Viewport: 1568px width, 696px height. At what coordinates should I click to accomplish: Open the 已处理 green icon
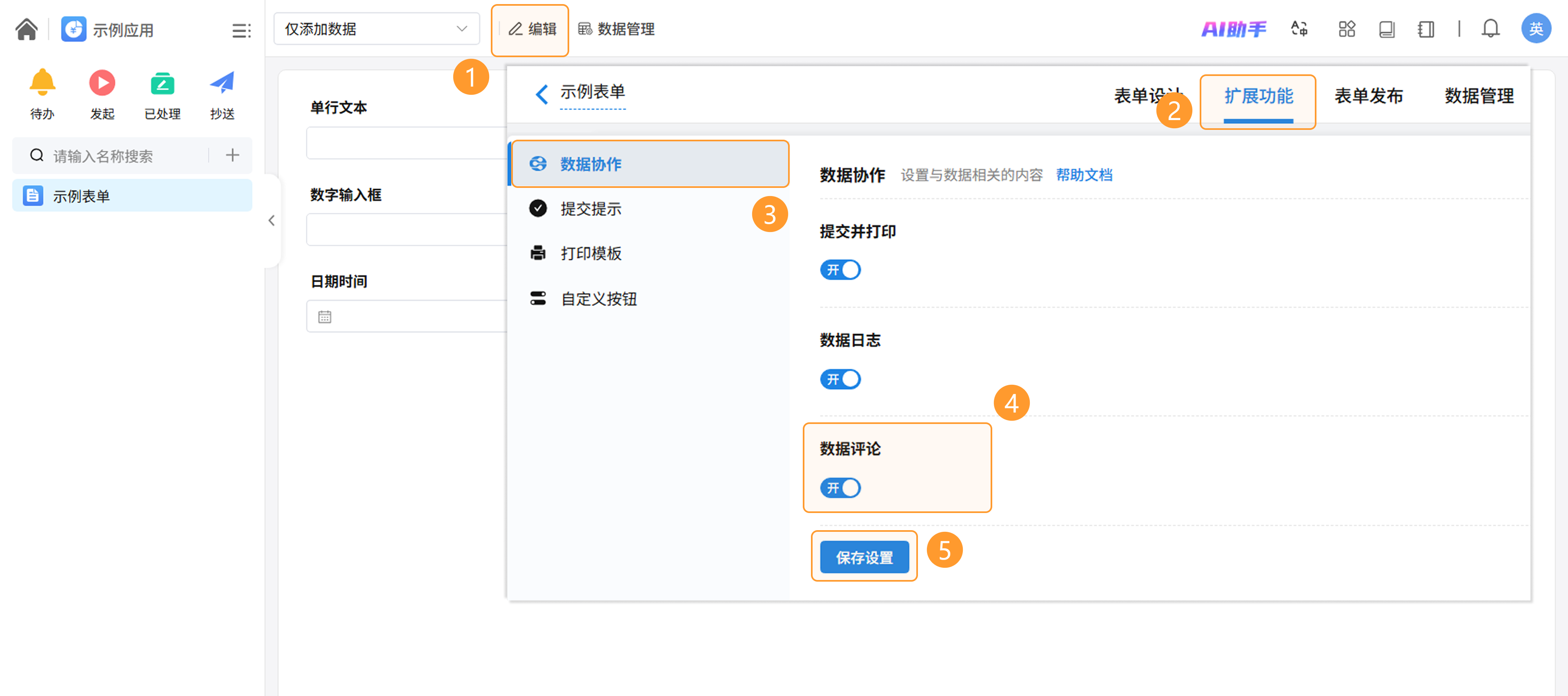click(x=162, y=83)
